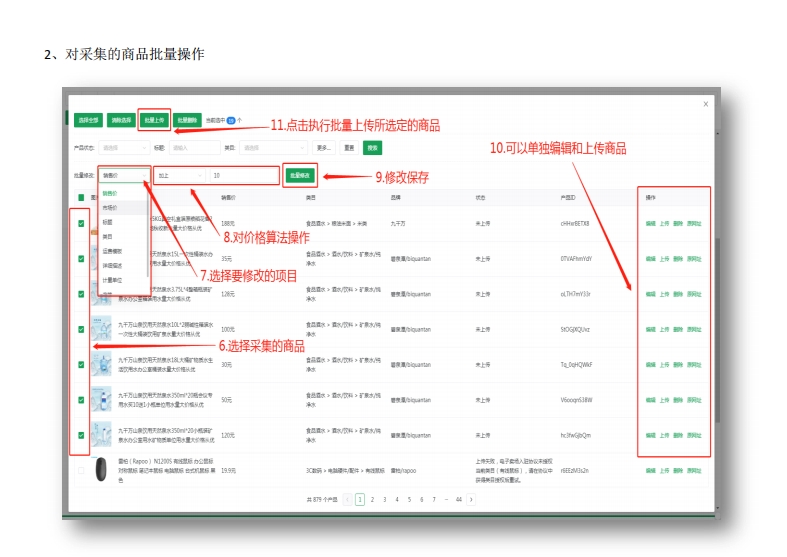Click the 选择全部 select all button

click(88, 120)
